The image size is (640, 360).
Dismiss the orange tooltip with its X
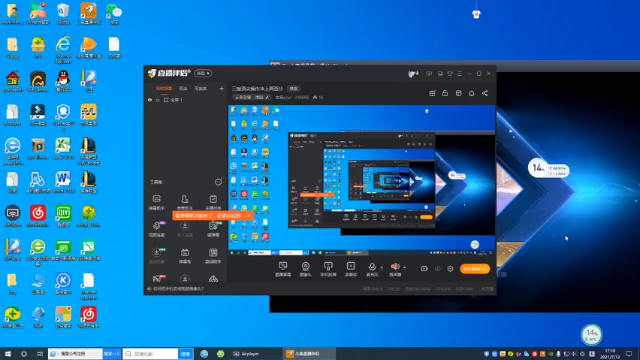pos(249,216)
